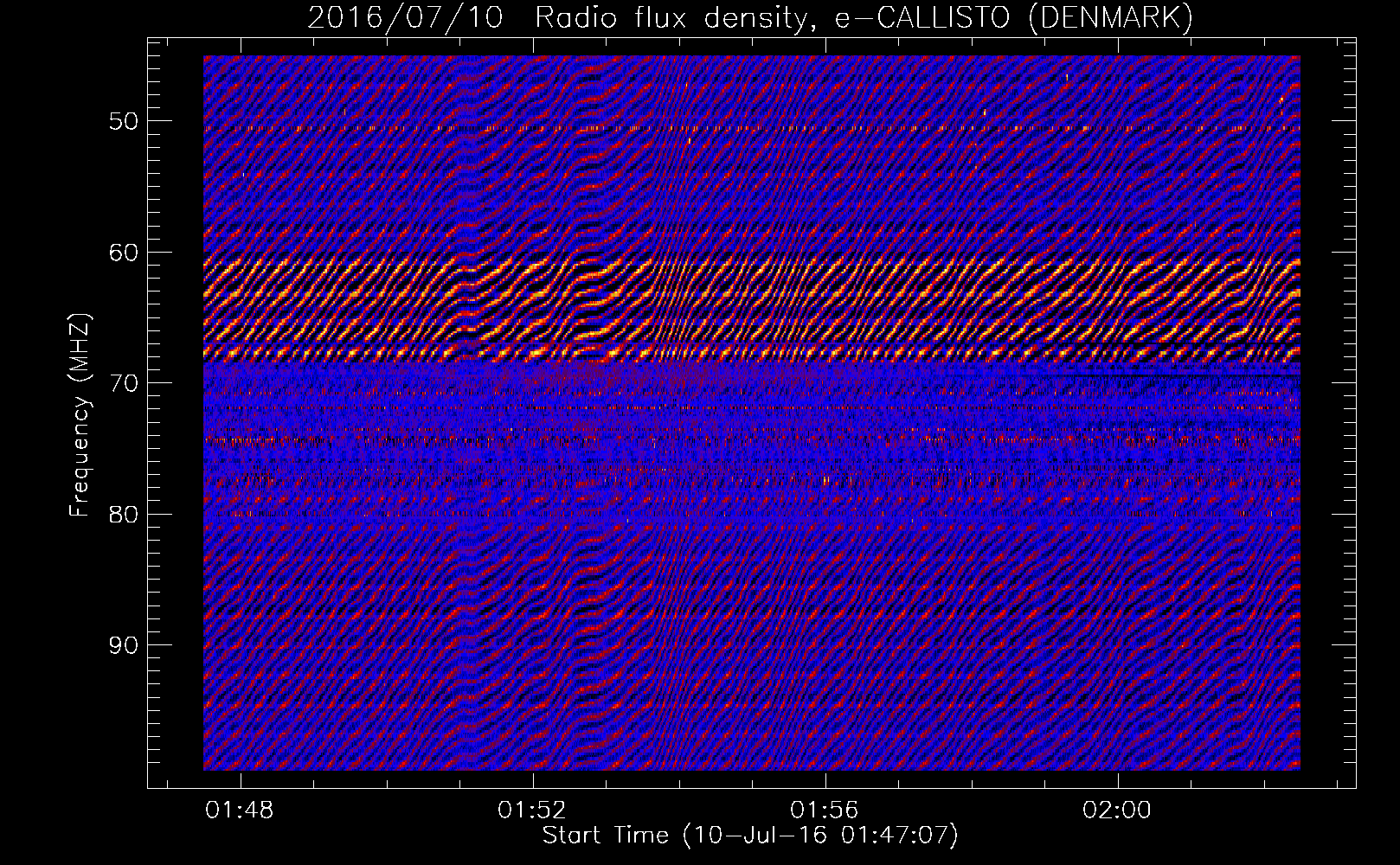Viewport: 1400px width, 865px height.
Task: Click the 70 MHz frequency tick label
Action: (124, 383)
